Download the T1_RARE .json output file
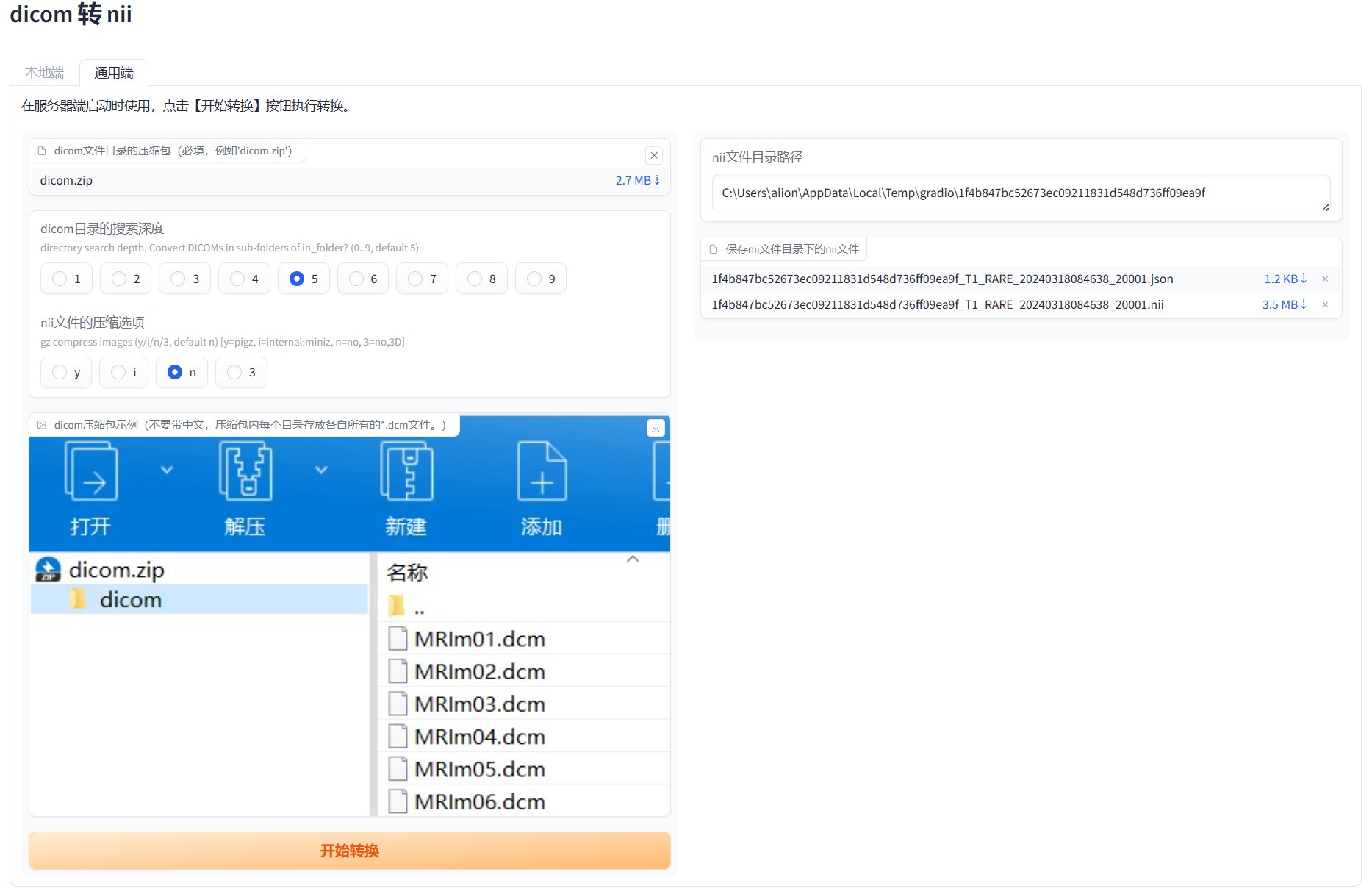 click(x=1285, y=279)
